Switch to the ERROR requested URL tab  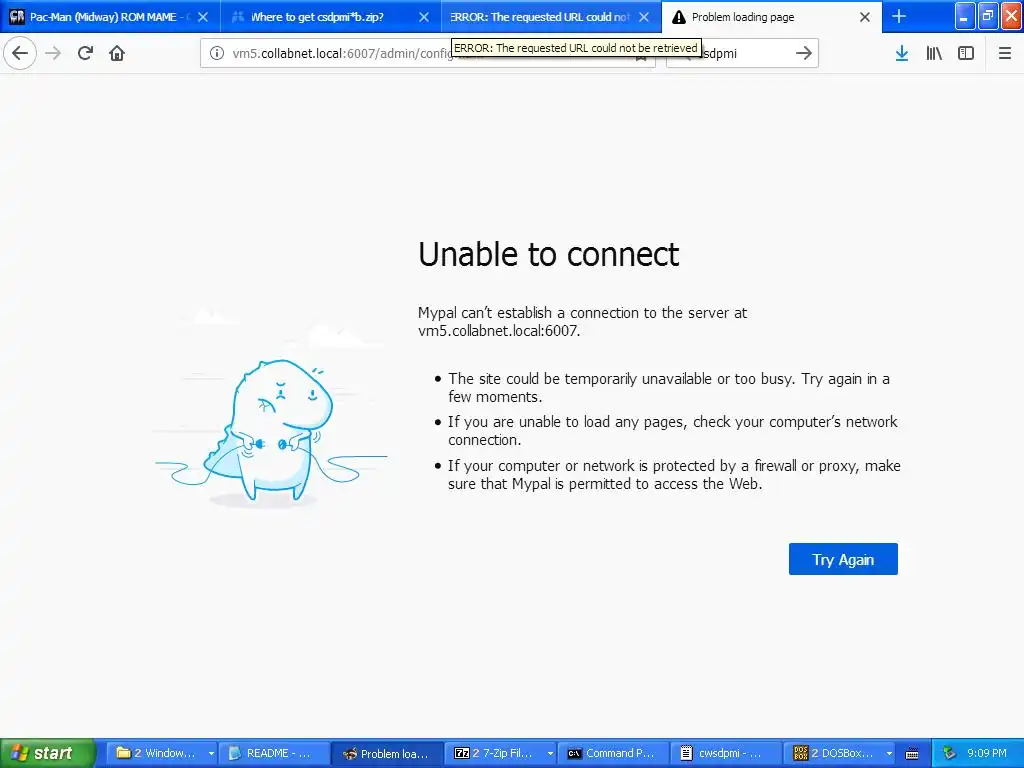tap(551, 17)
